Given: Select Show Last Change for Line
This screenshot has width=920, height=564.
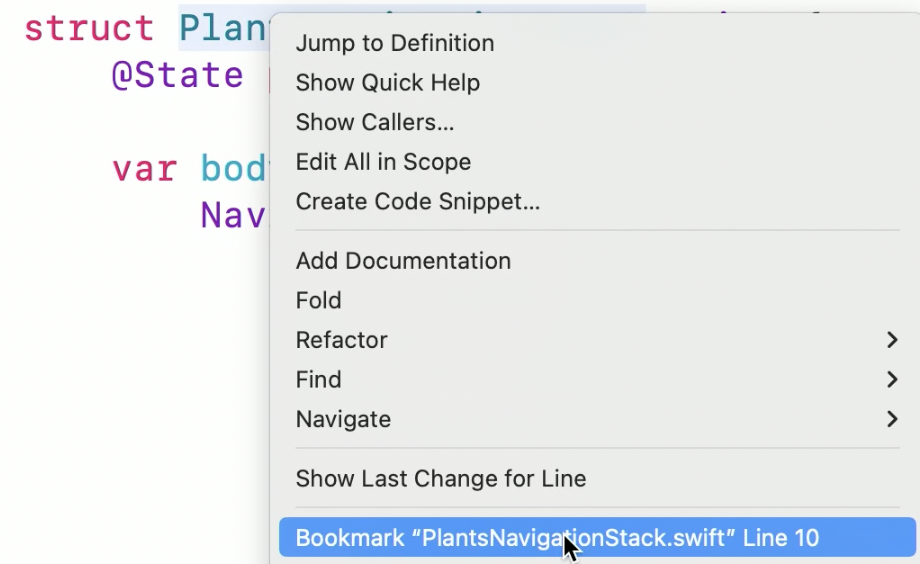Looking at the screenshot, I should pyautogui.click(x=597, y=478).
